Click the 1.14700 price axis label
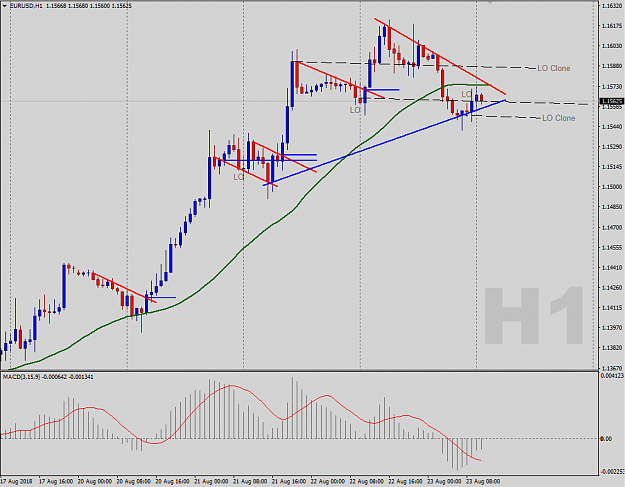This screenshot has width=625, height=487. click(x=612, y=228)
